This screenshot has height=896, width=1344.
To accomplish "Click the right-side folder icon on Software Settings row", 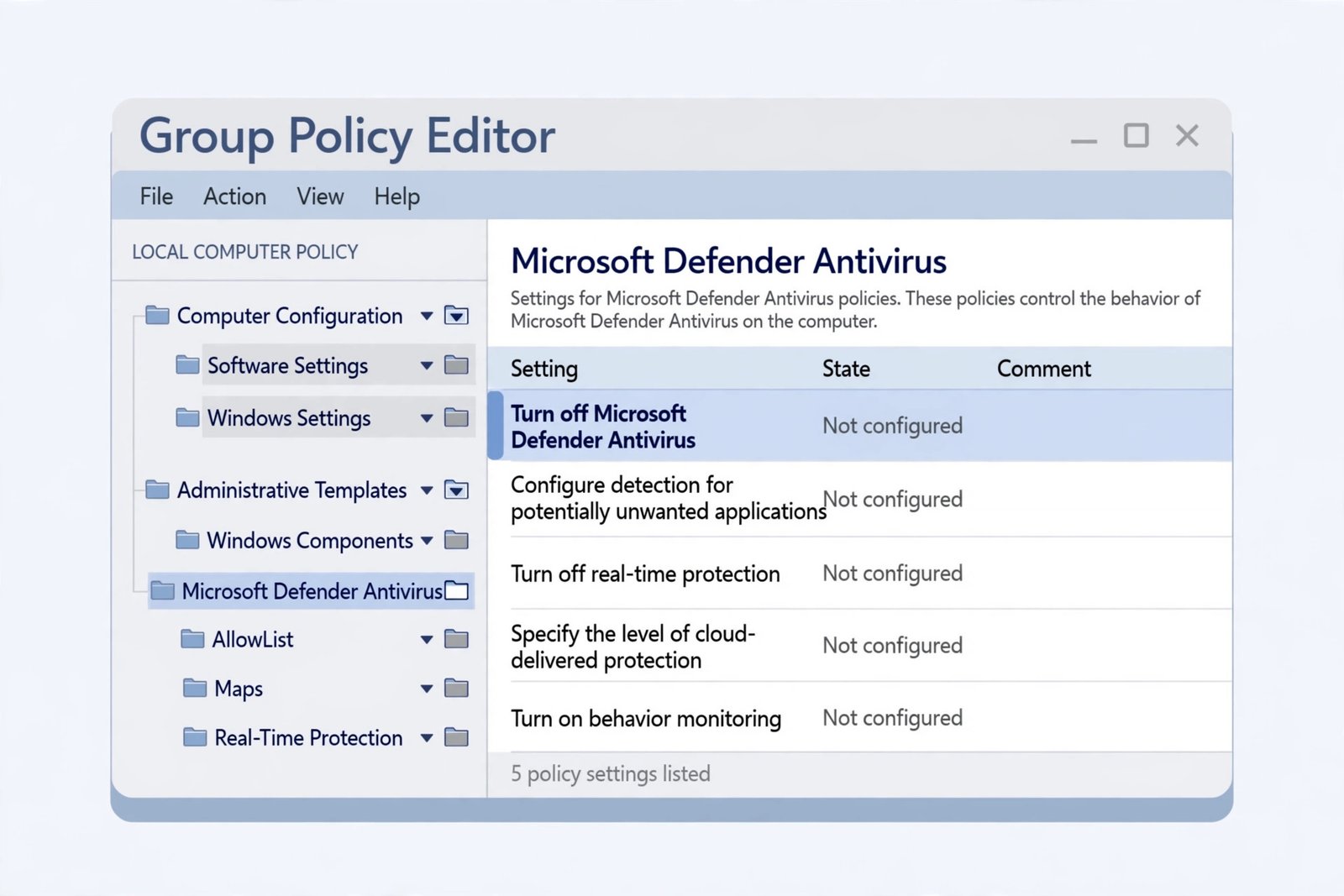I will [456, 365].
